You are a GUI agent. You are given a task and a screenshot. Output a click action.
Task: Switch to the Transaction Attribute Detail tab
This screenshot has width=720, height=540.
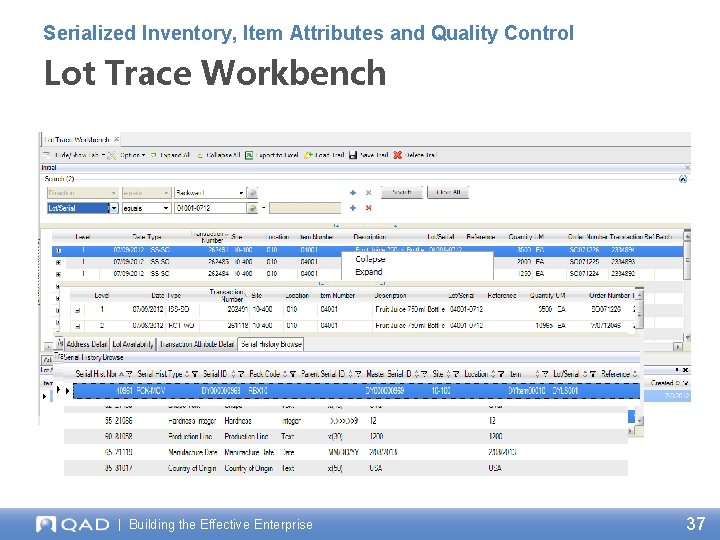(197, 344)
